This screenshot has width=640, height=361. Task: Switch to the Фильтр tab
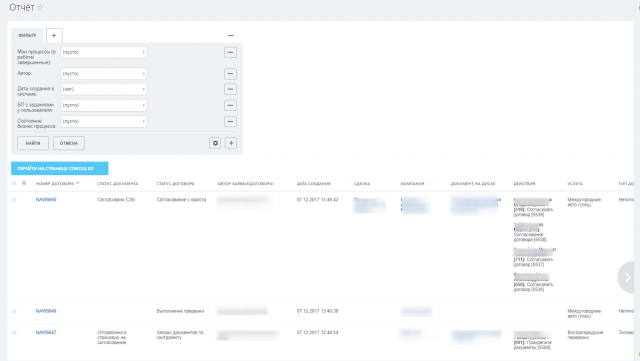pos(27,36)
